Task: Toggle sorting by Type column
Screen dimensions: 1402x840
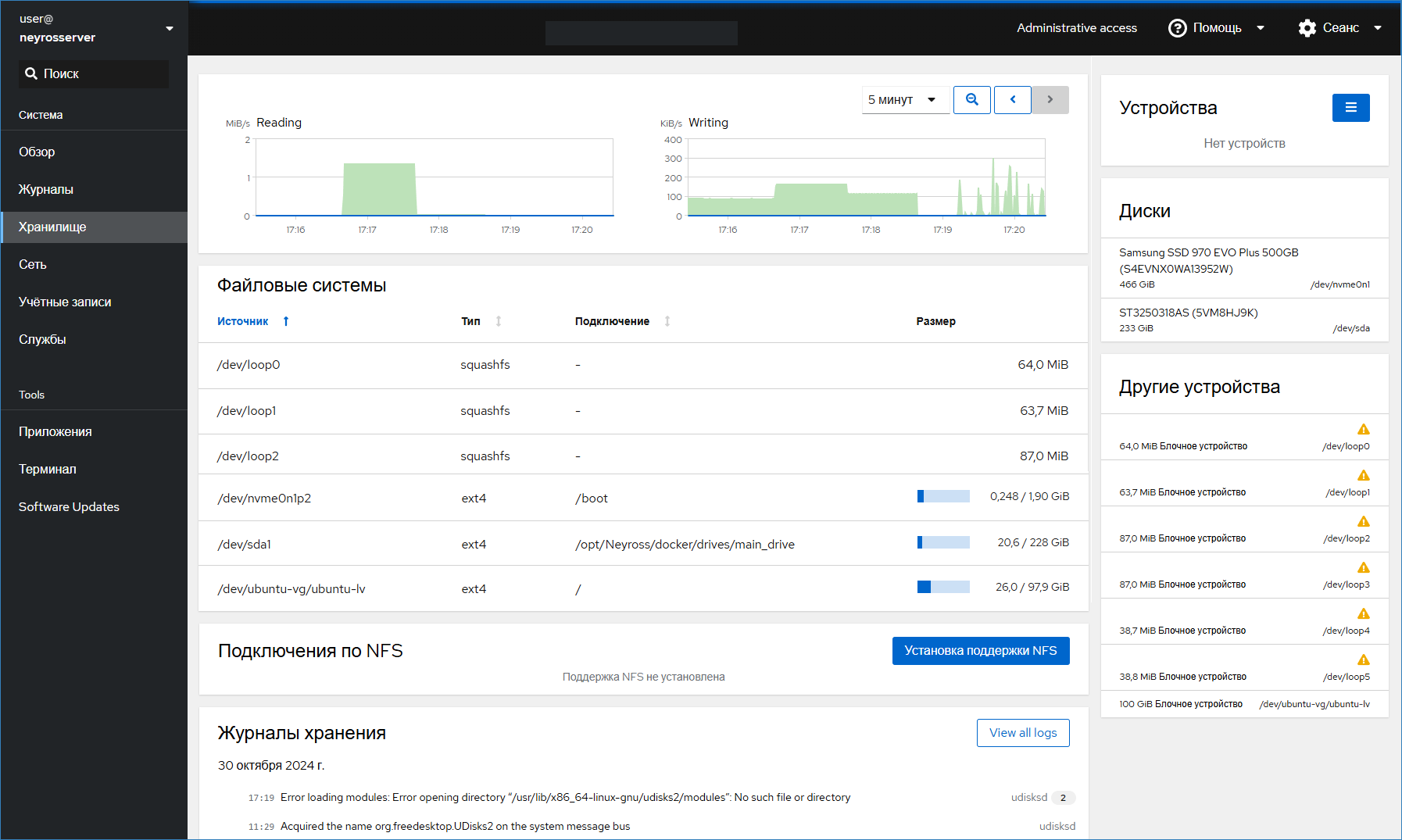Action: pyautogui.click(x=499, y=321)
